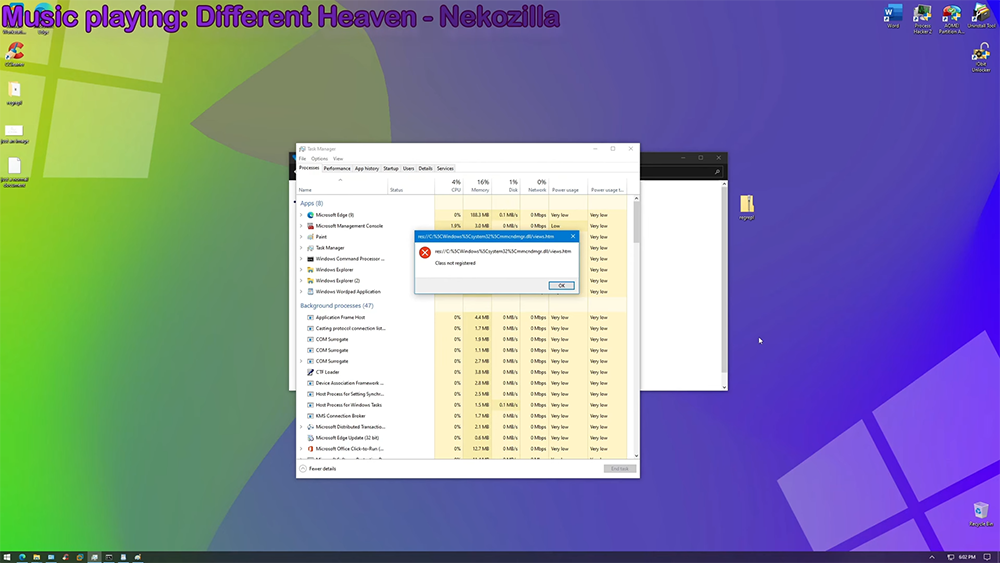Sort processes by the Memory column
1000x563 pixels.
[x=478, y=186]
